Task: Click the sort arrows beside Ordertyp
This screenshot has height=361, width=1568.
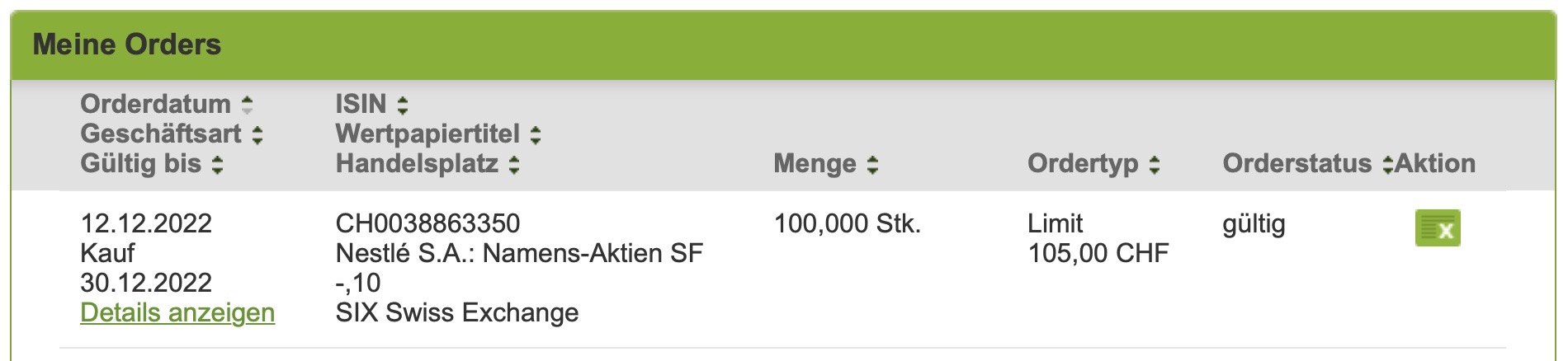Action: [x=1155, y=164]
